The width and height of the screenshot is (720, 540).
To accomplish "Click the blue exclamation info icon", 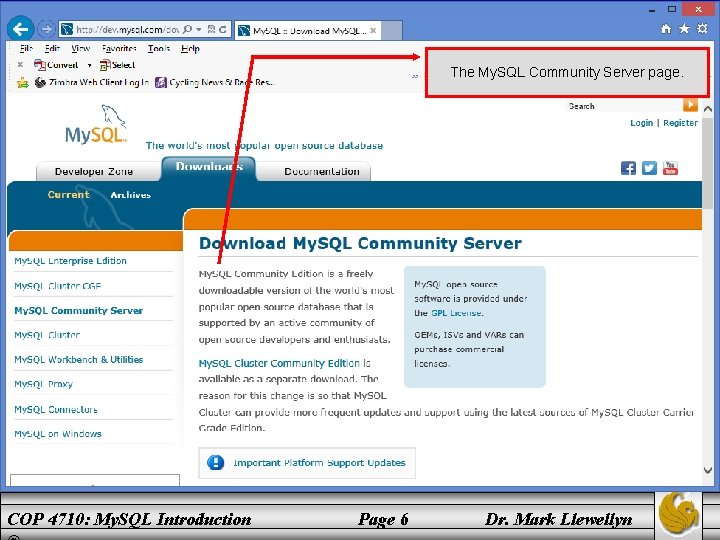I will 215,462.
